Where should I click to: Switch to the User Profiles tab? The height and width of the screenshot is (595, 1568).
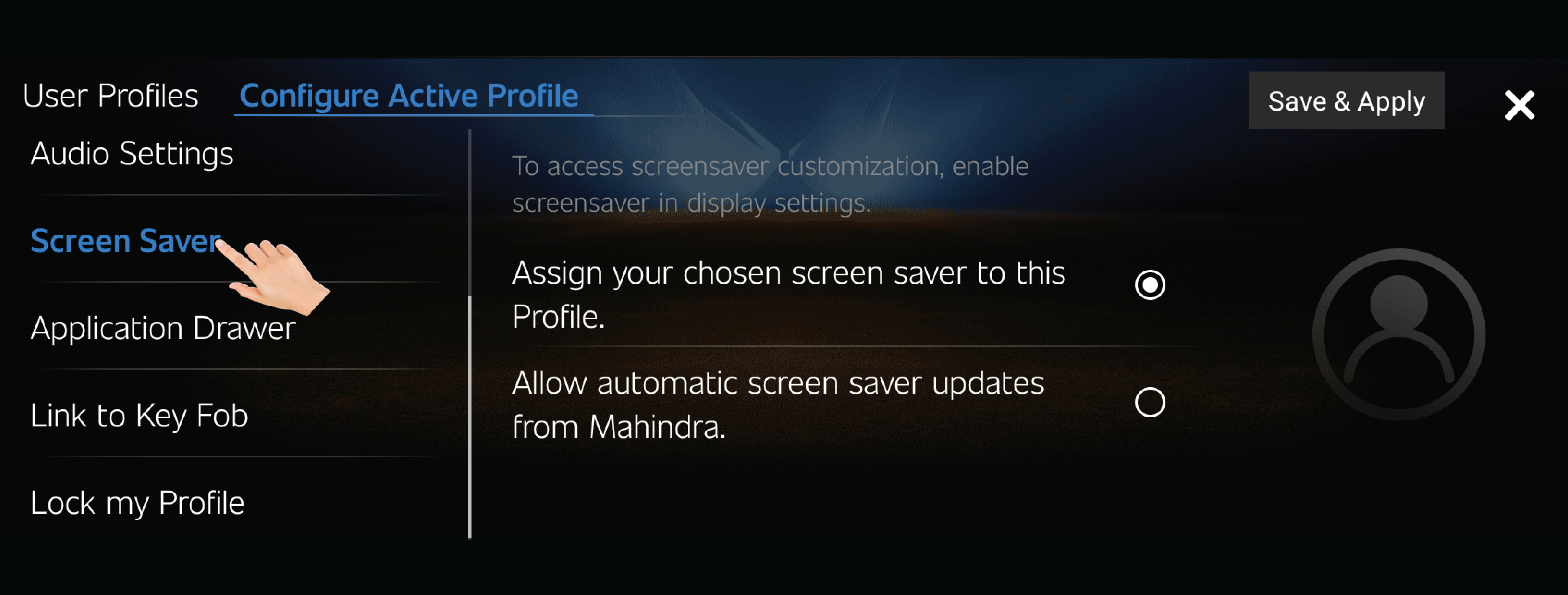[110, 96]
